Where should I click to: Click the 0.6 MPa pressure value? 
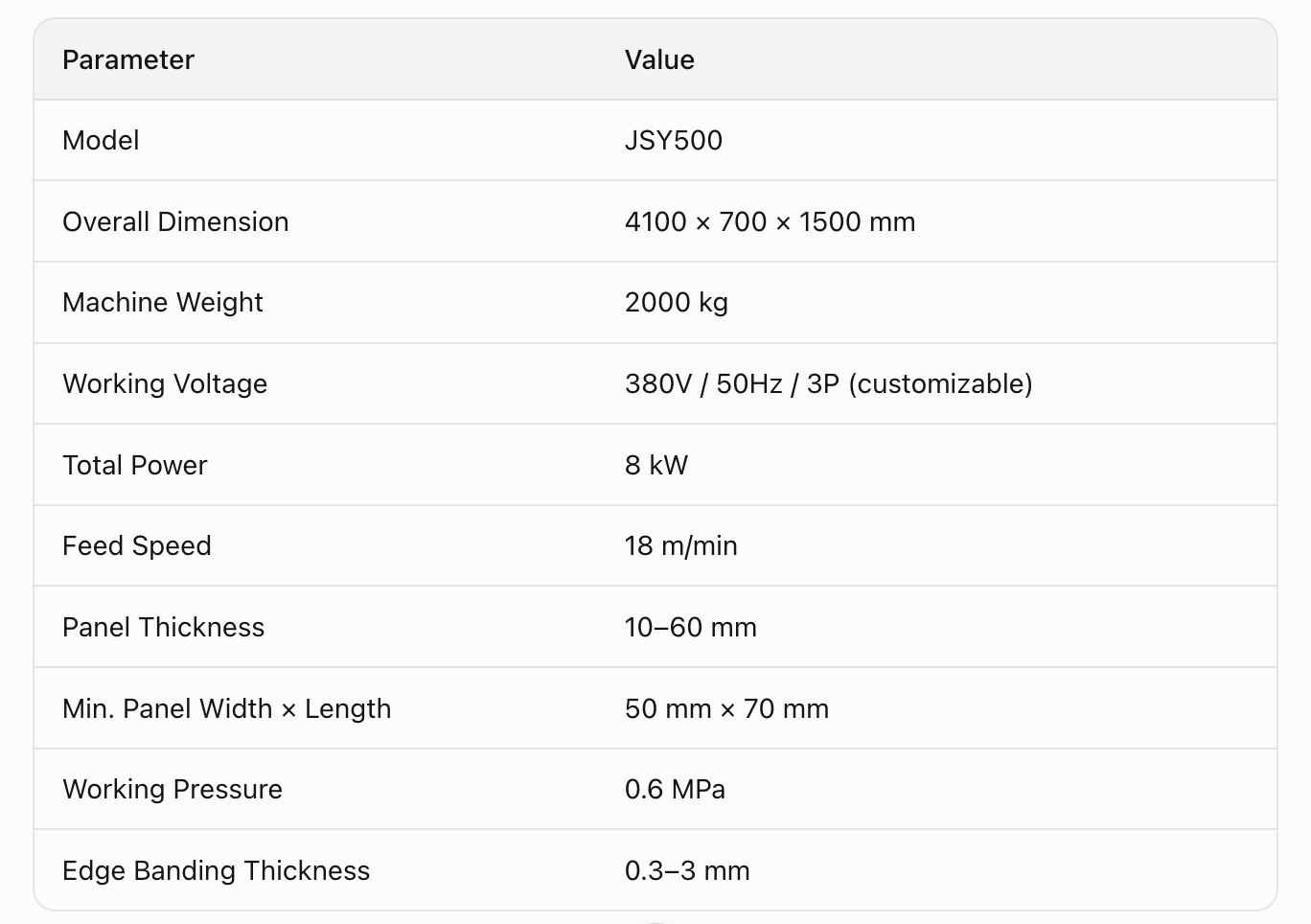pos(675,790)
